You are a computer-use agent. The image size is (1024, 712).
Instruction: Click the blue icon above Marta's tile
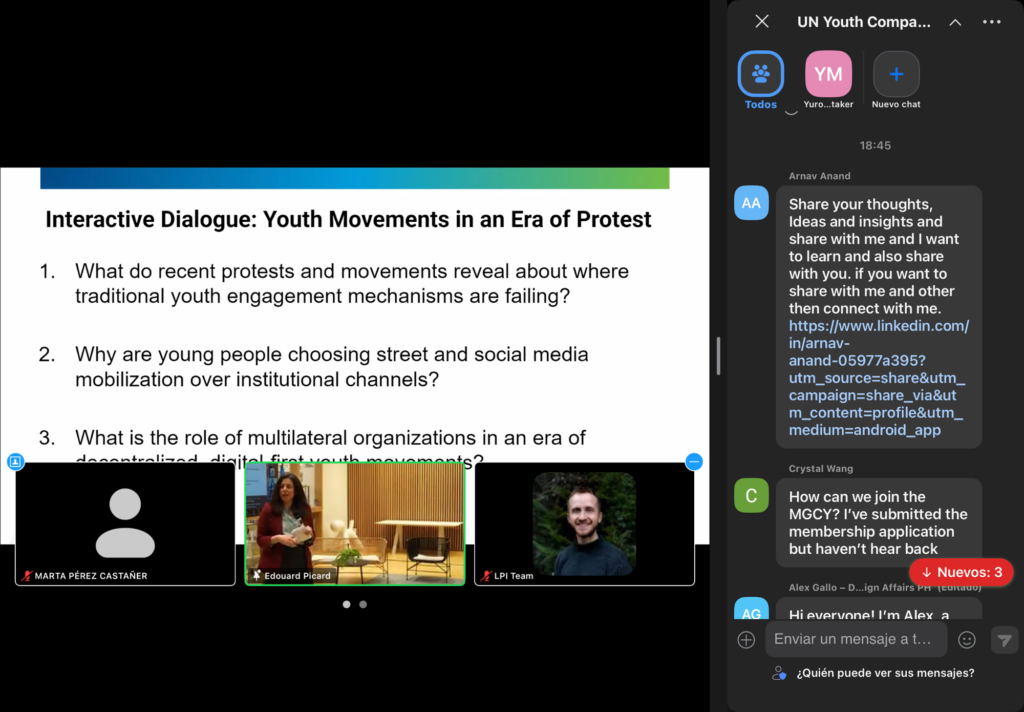pyautogui.click(x=15, y=461)
